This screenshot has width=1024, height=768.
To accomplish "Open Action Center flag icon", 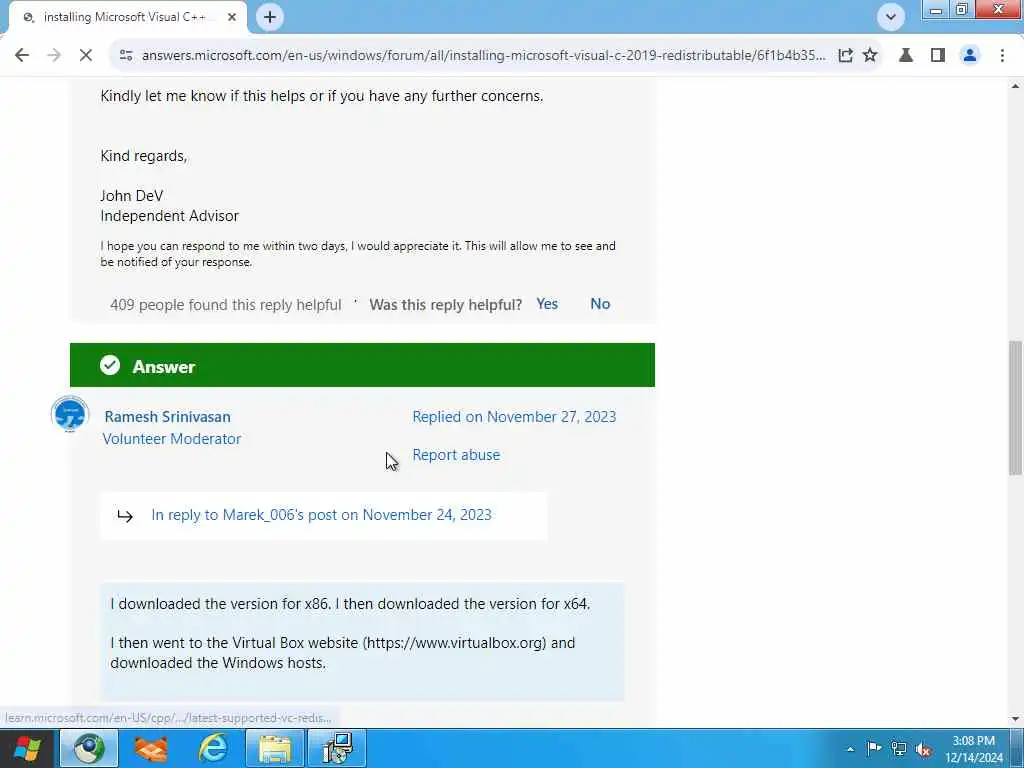I will (x=874, y=748).
